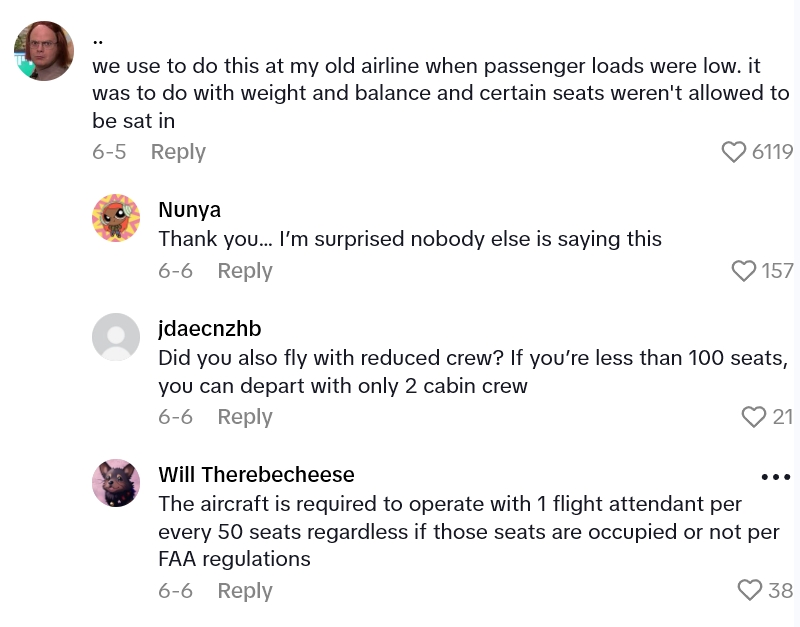800x627 pixels.
Task: Like the top comment about weight and balance
Action: point(734,152)
